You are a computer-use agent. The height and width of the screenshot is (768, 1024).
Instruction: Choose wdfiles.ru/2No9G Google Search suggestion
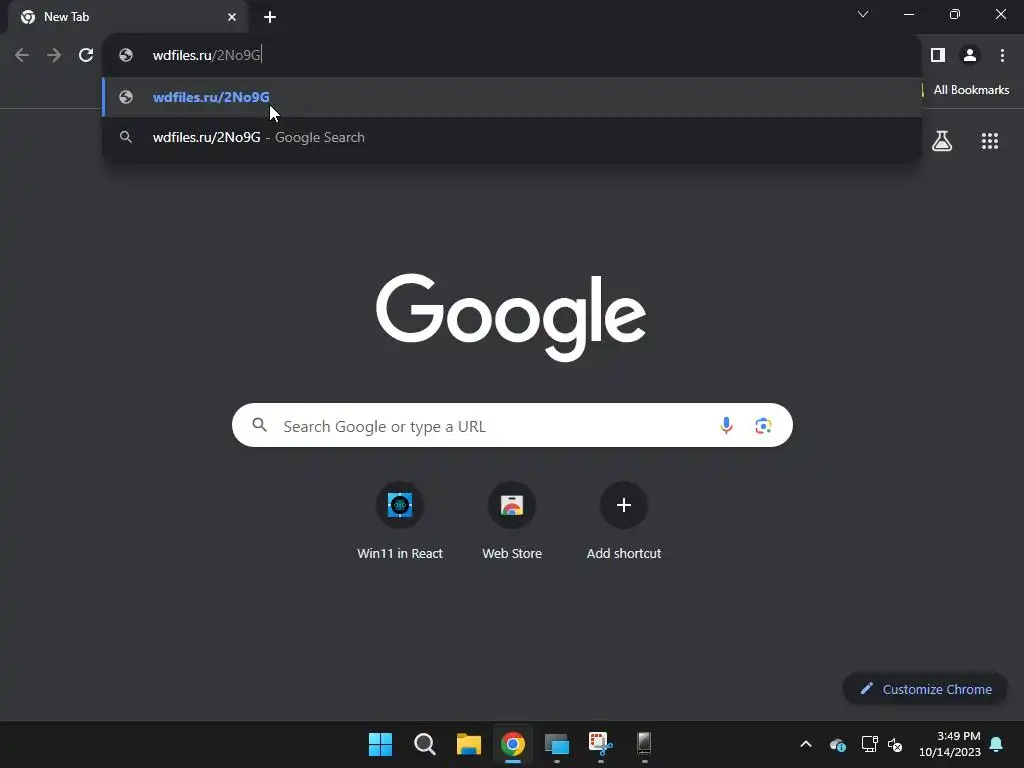click(512, 137)
